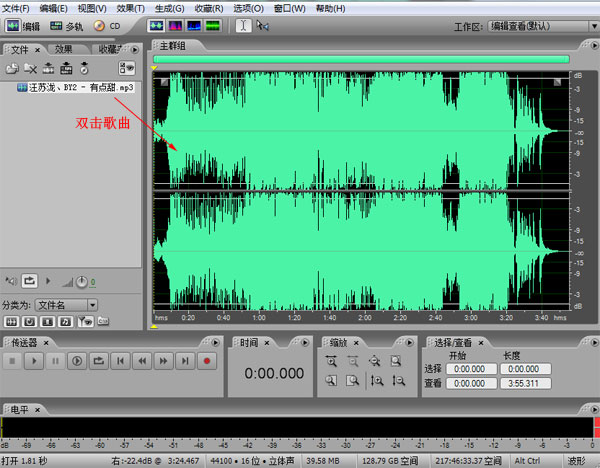The width and height of the screenshot is (600, 468).
Task: Switch to Edit view (编辑) mode
Action: 22,26
